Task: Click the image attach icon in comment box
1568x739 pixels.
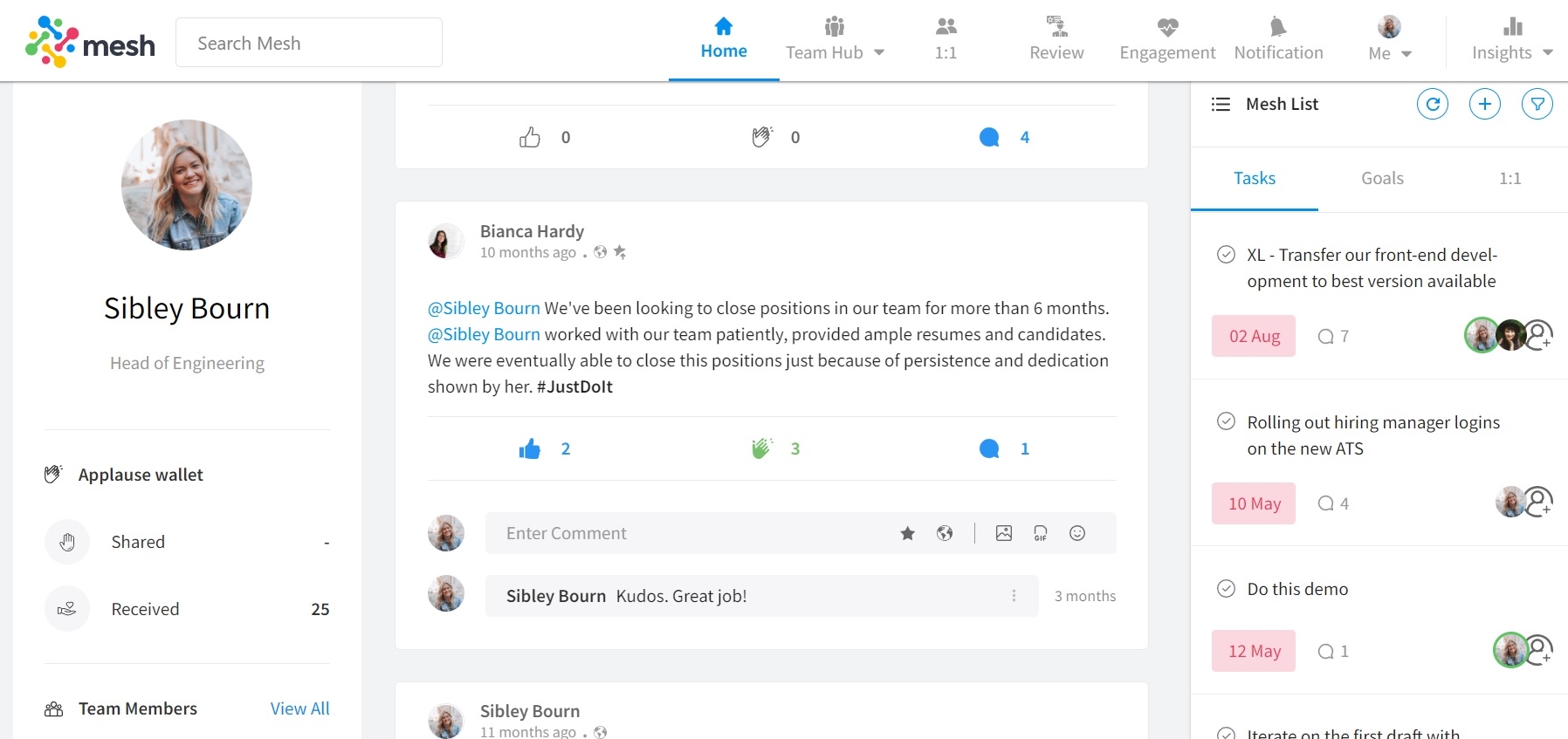Action: [x=1004, y=533]
